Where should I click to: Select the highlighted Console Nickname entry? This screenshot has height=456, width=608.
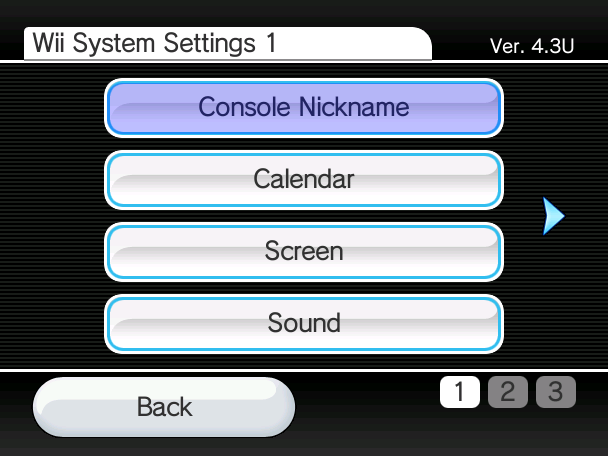304,108
